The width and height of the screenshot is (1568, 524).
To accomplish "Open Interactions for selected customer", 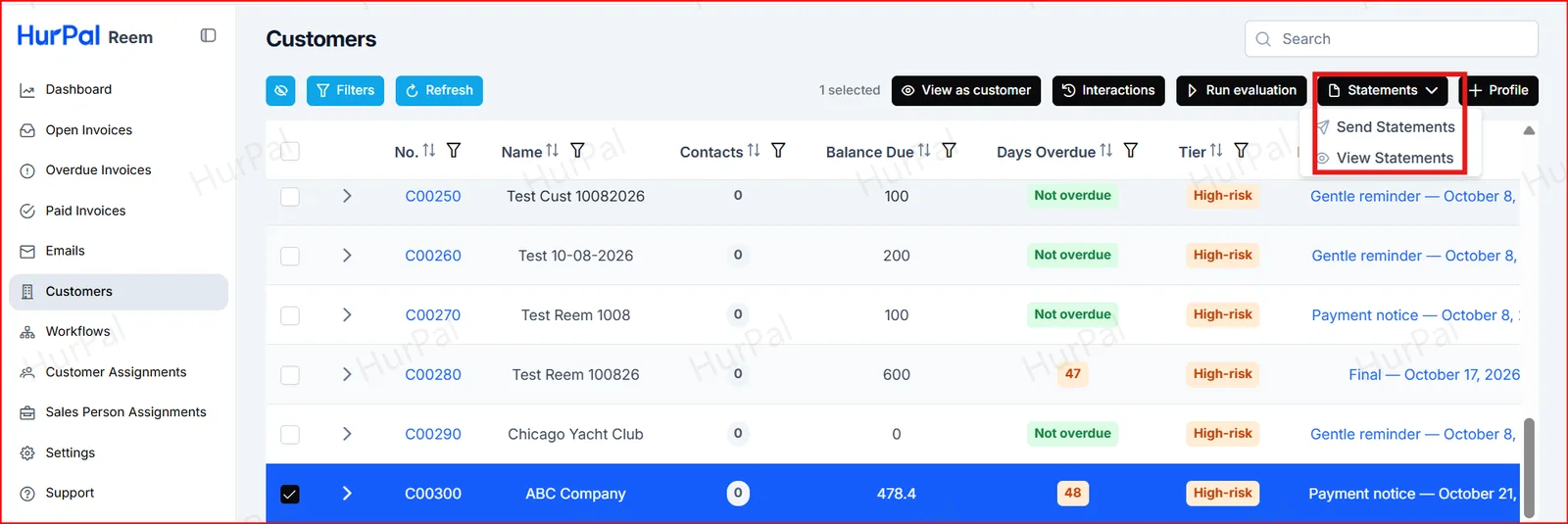I will (1108, 90).
